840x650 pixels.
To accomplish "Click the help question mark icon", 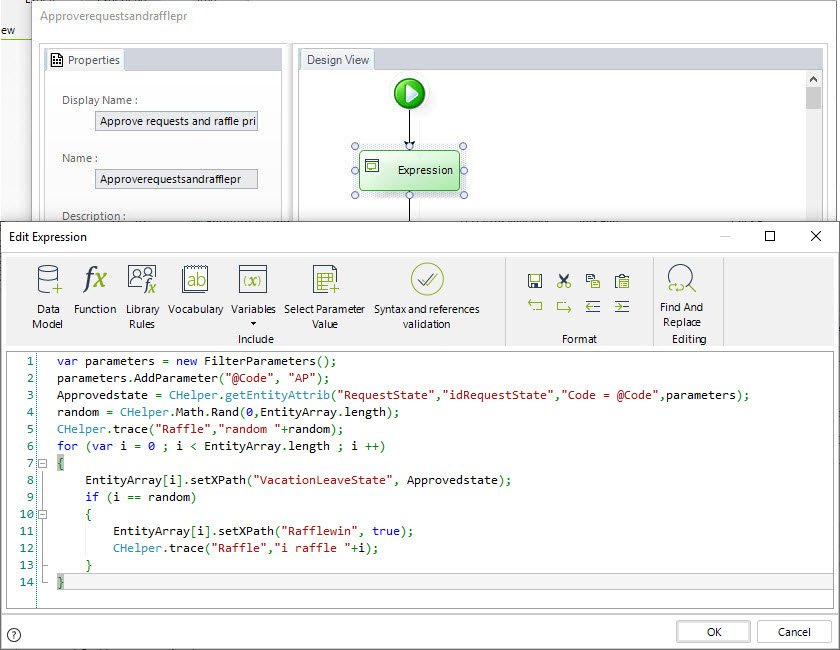I will tap(14, 635).
